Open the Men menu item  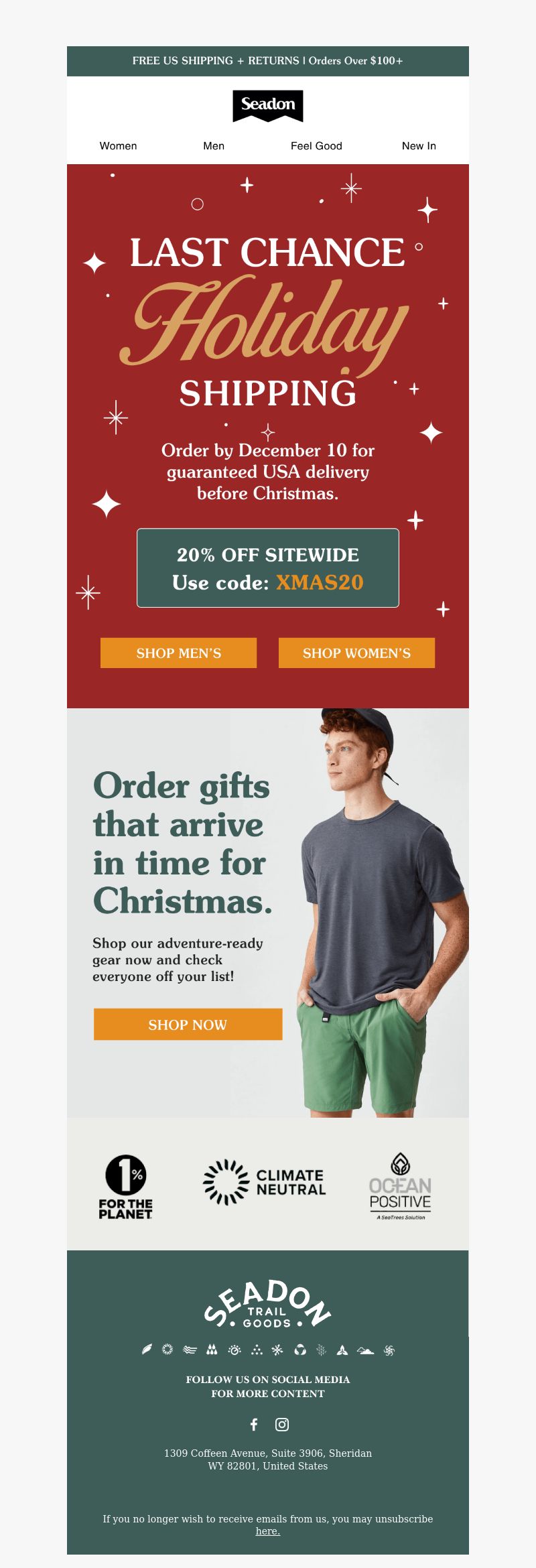(x=214, y=145)
